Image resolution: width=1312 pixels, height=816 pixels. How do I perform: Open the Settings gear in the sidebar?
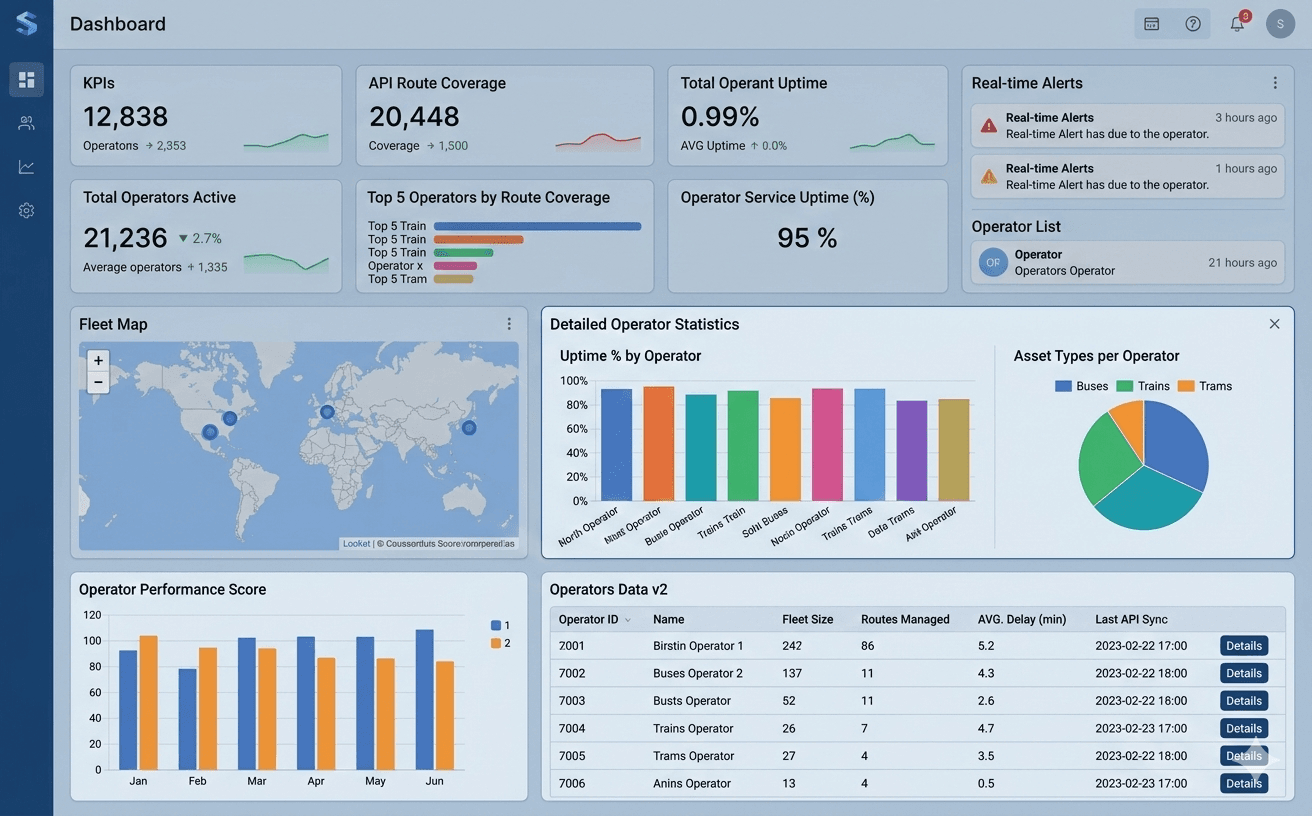(x=26, y=210)
